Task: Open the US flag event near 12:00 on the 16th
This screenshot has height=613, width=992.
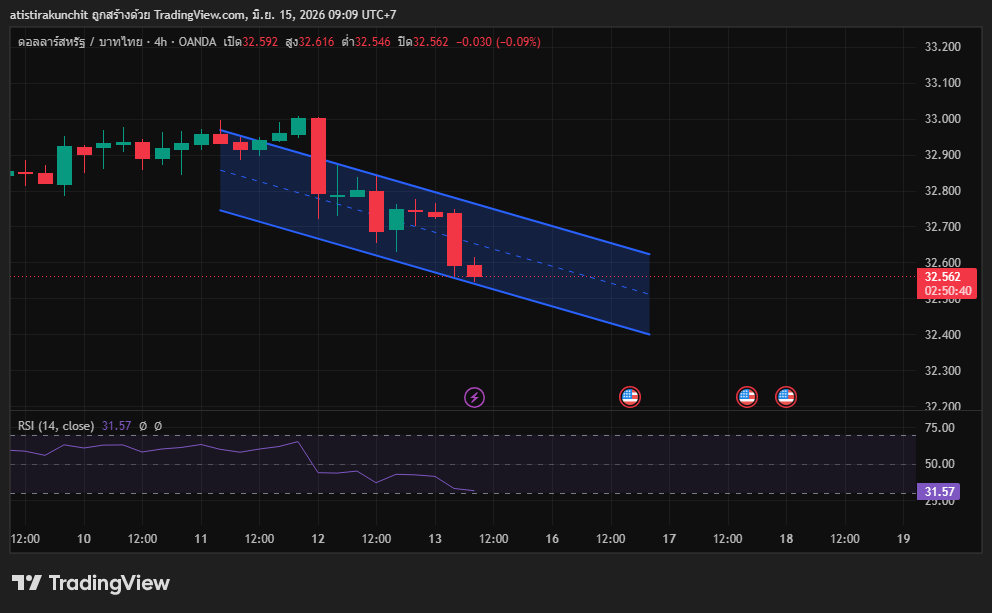Action: [629, 397]
